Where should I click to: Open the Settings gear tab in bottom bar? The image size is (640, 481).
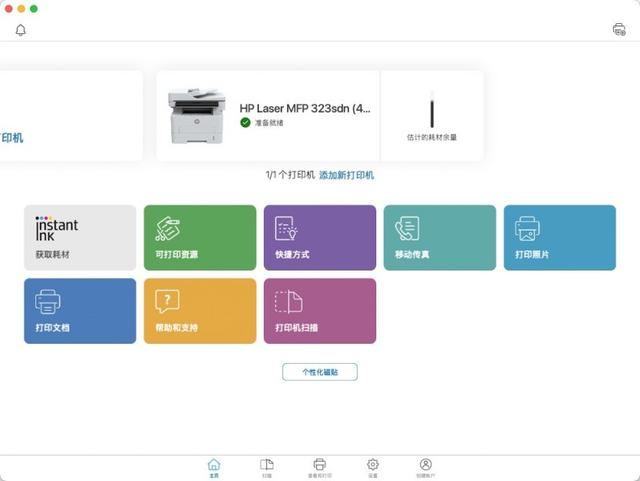373,468
